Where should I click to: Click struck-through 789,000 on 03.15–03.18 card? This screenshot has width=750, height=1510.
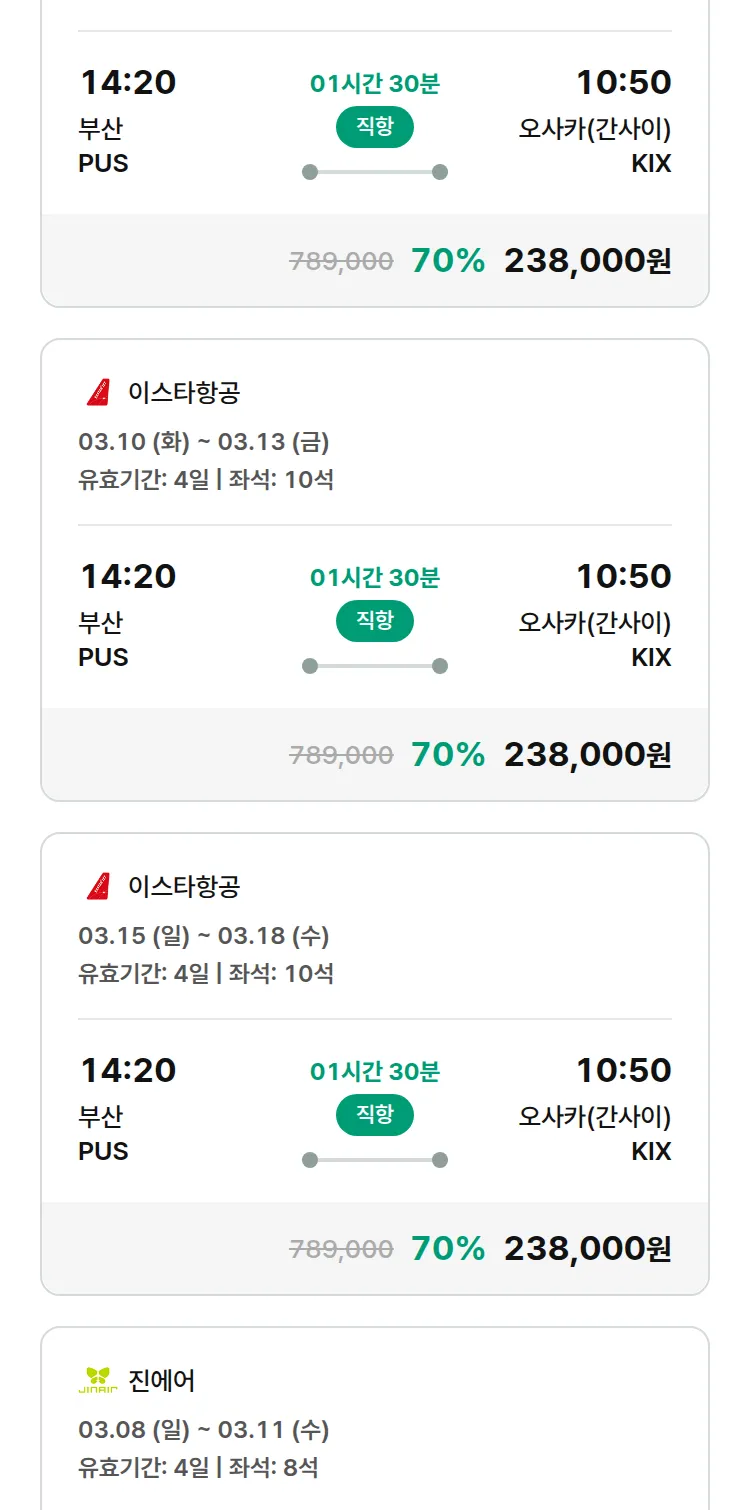pos(341,1249)
